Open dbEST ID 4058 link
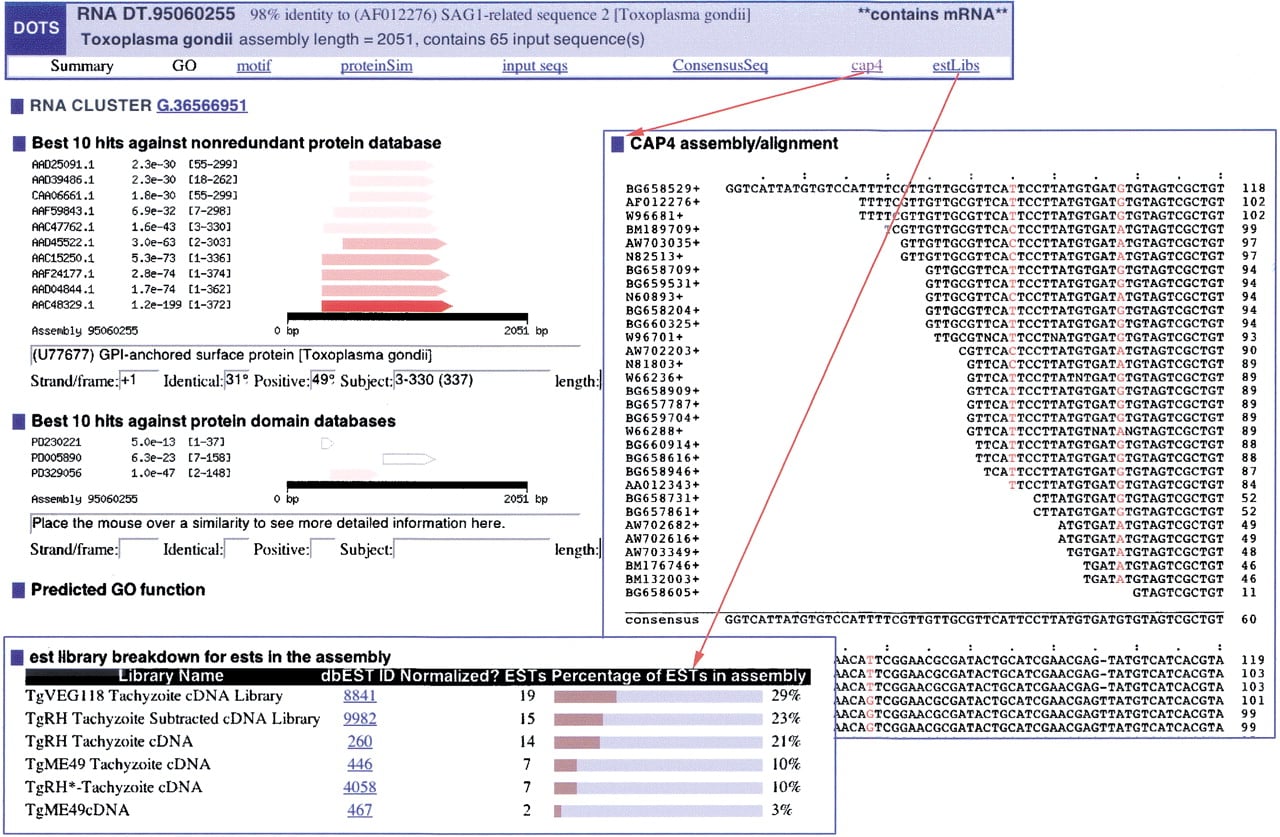This screenshot has height=837, width=1280. pyautogui.click(x=360, y=788)
